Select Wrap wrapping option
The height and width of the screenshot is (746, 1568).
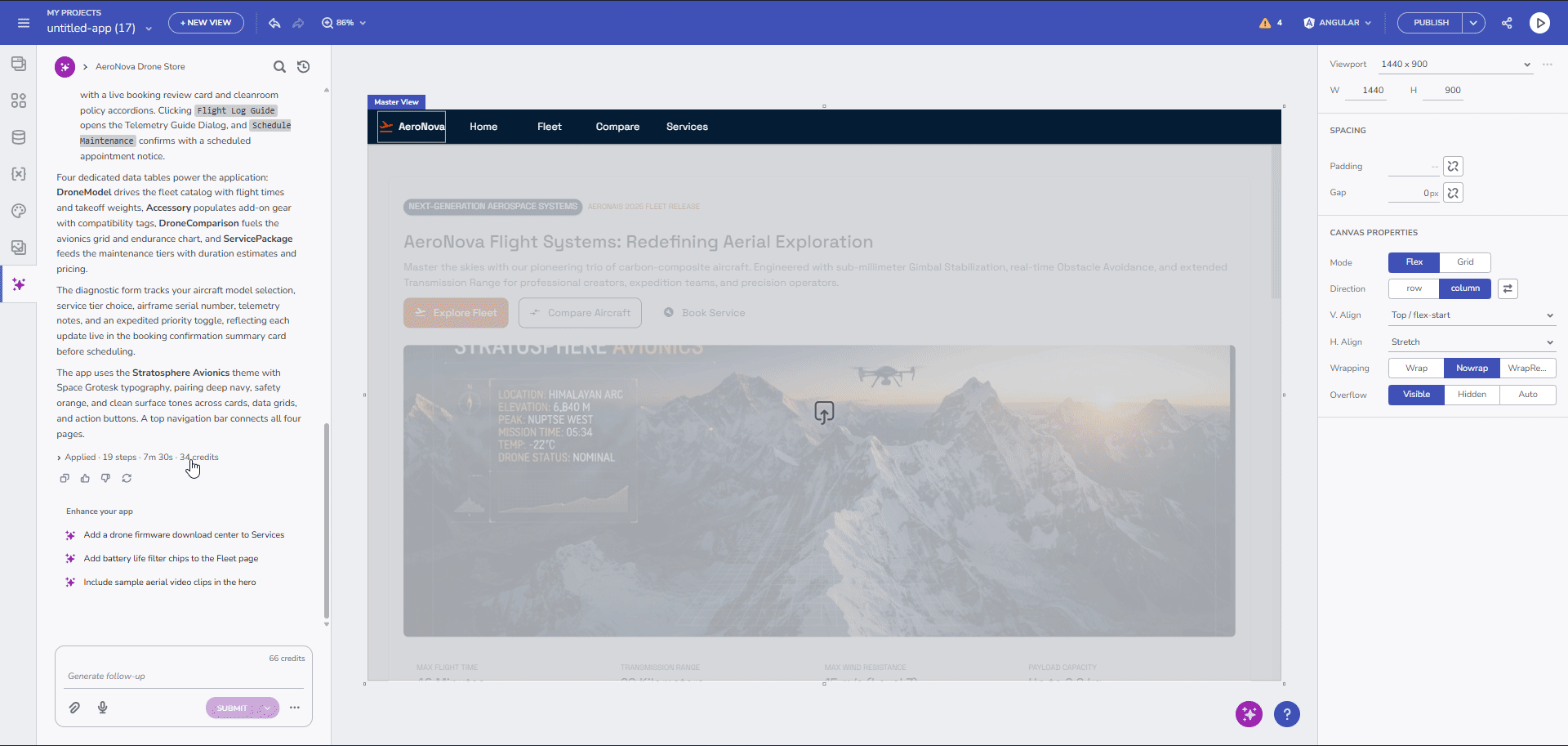pos(1416,369)
